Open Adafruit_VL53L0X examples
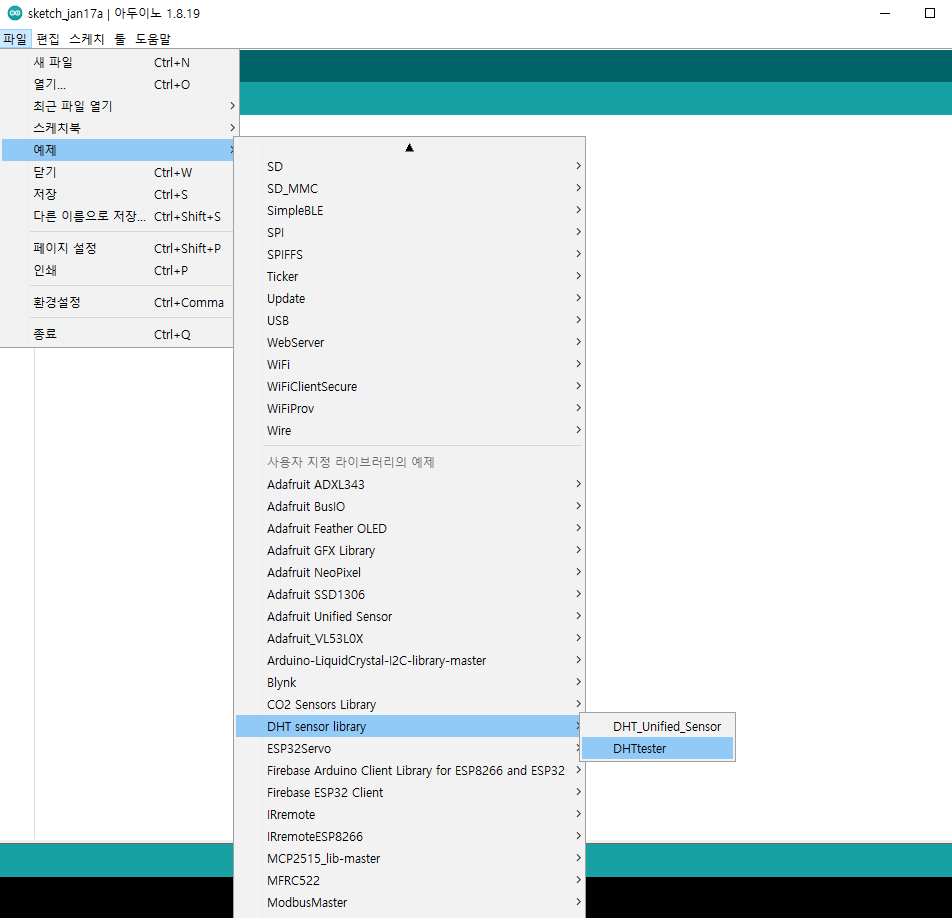Image resolution: width=952 pixels, height=918 pixels. click(410, 638)
